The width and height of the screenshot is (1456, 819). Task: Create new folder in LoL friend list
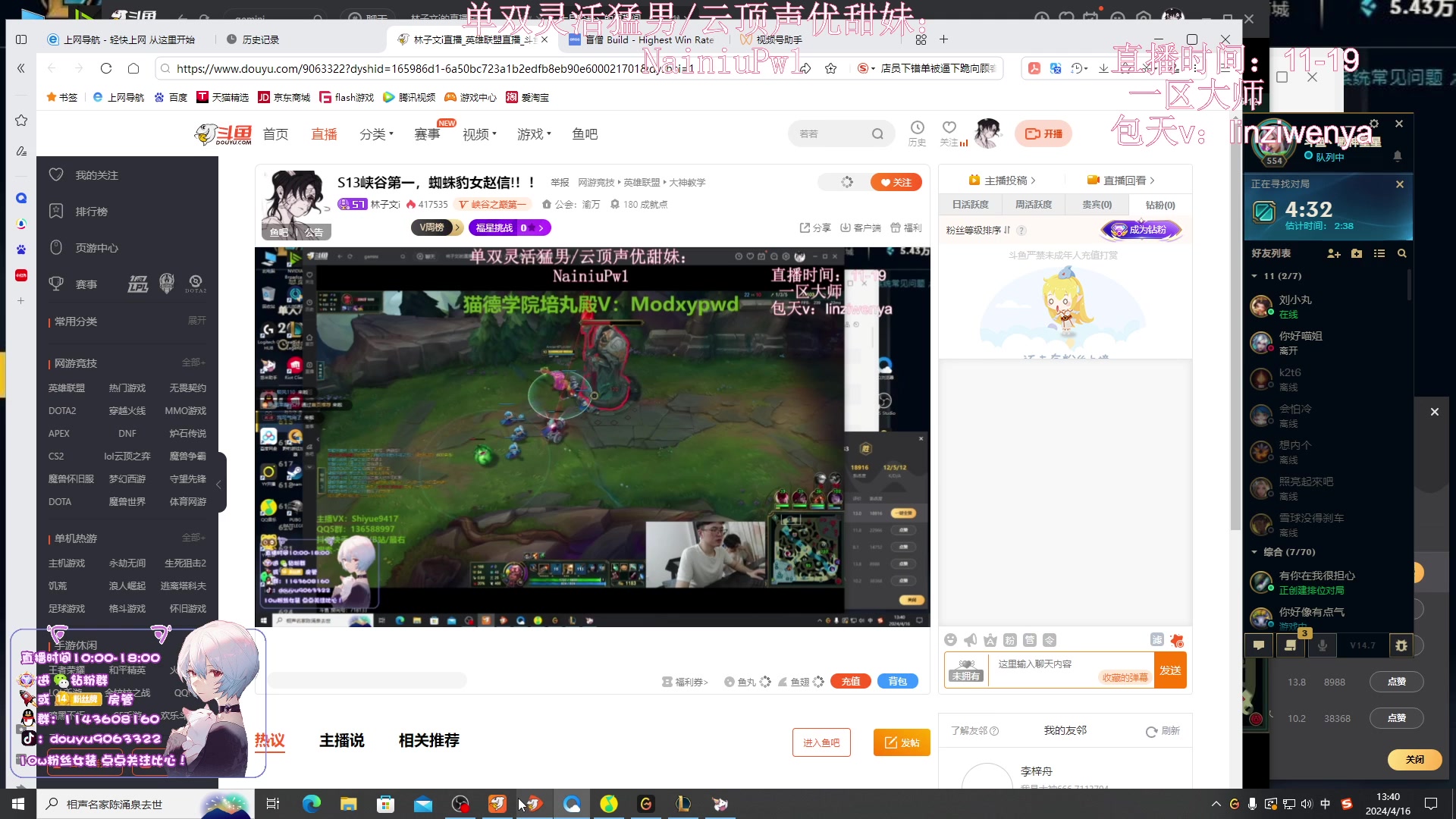pos(1357,253)
